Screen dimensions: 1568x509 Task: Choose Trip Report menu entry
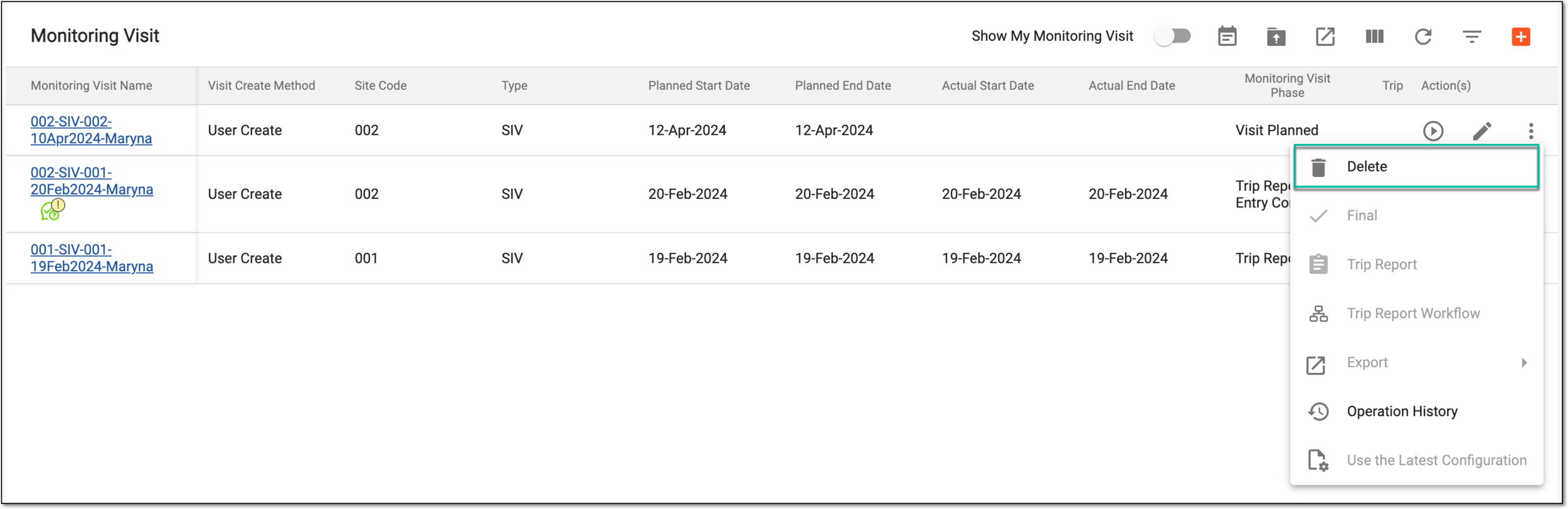tap(1416, 264)
